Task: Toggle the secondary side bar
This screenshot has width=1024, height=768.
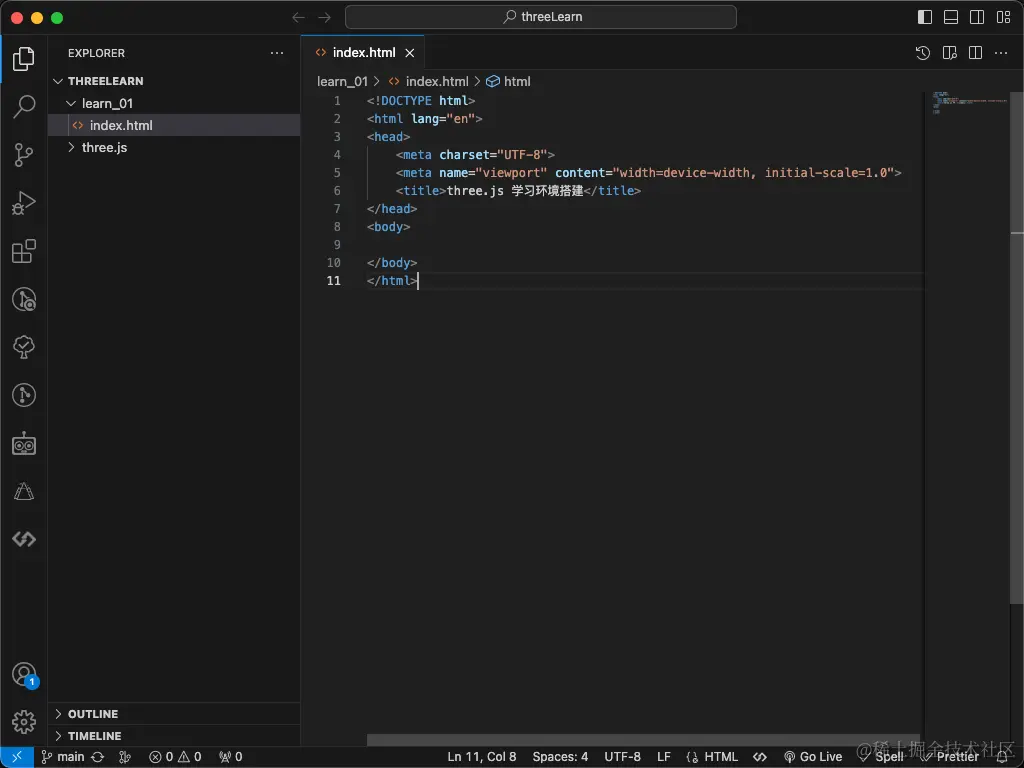Action: (977, 17)
